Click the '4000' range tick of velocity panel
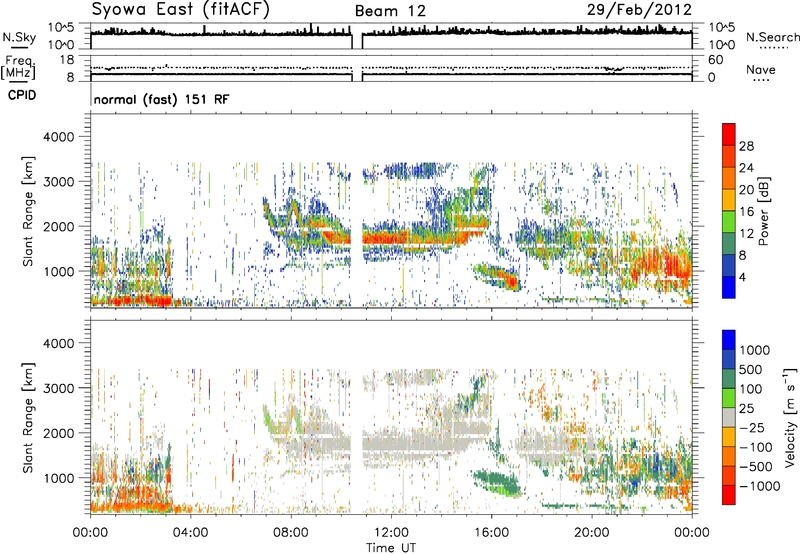Image resolution: width=800 pixels, height=554 pixels. pyautogui.click(x=59, y=343)
